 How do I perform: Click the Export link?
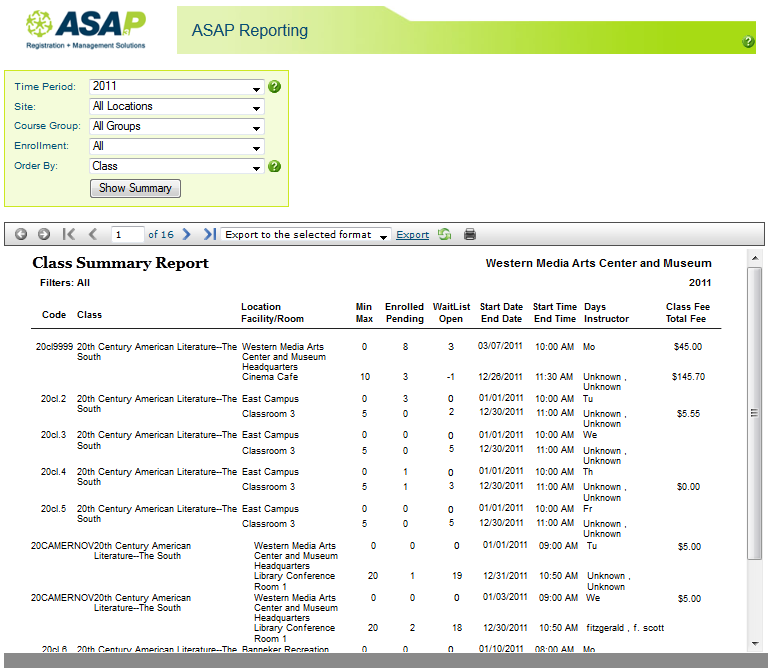tap(412, 235)
